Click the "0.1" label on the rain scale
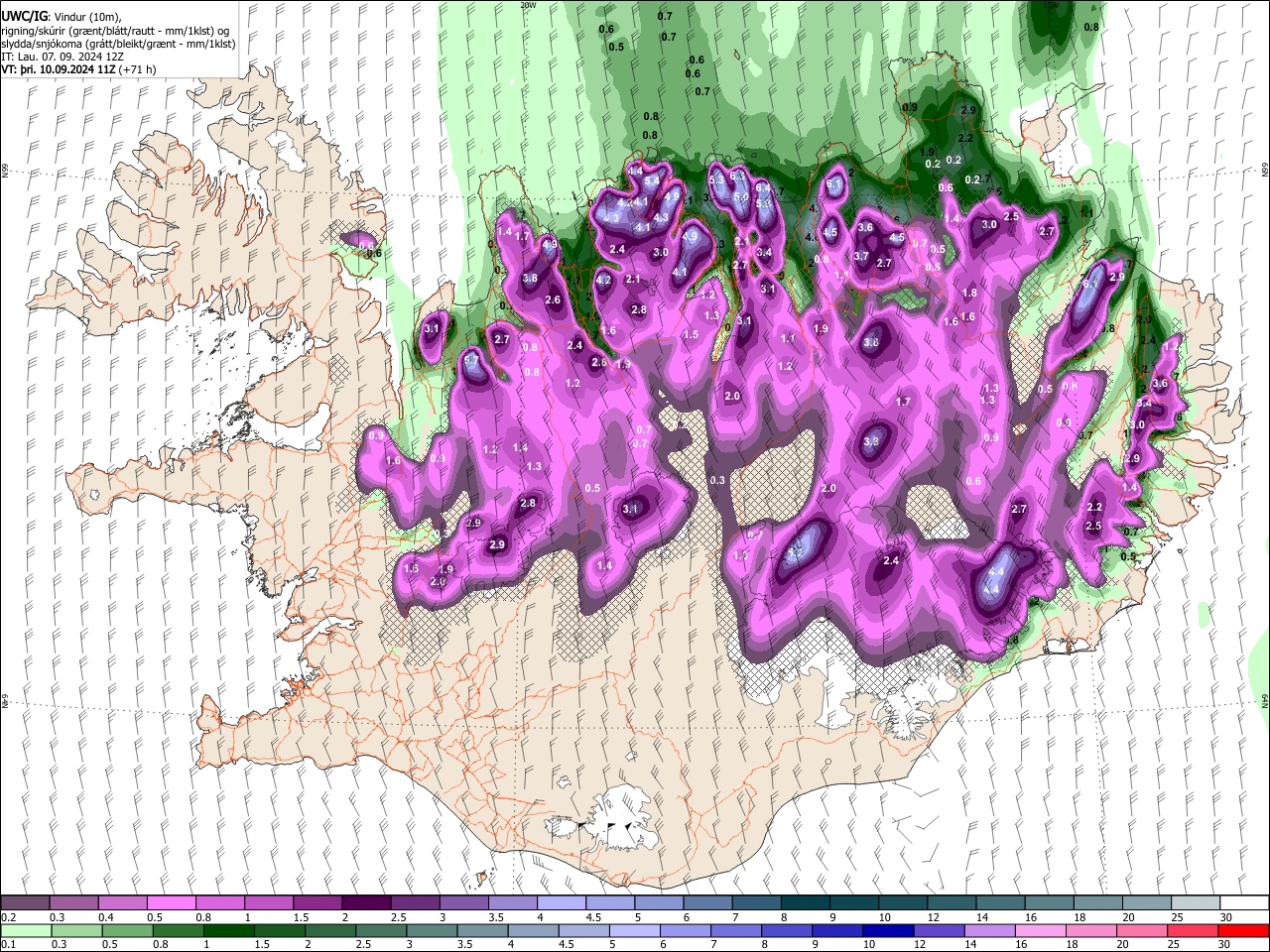 click(8, 944)
